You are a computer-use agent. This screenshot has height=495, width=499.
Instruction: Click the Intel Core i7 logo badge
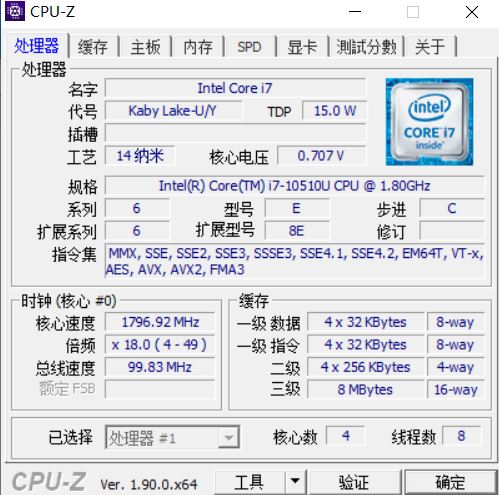pos(429,122)
